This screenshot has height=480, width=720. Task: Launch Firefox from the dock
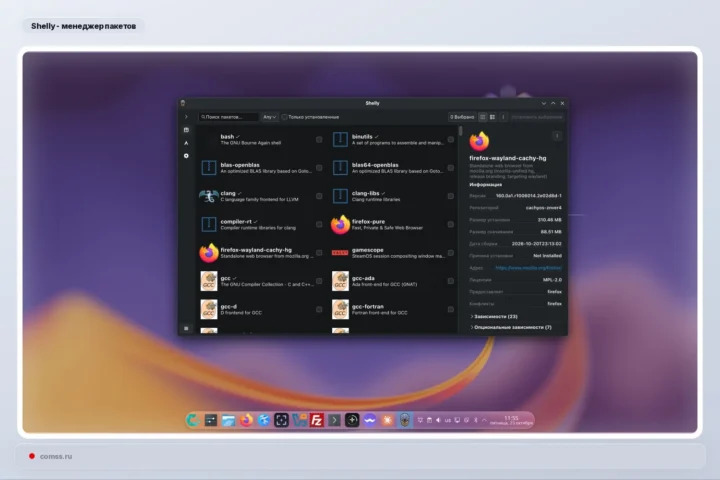click(246, 420)
